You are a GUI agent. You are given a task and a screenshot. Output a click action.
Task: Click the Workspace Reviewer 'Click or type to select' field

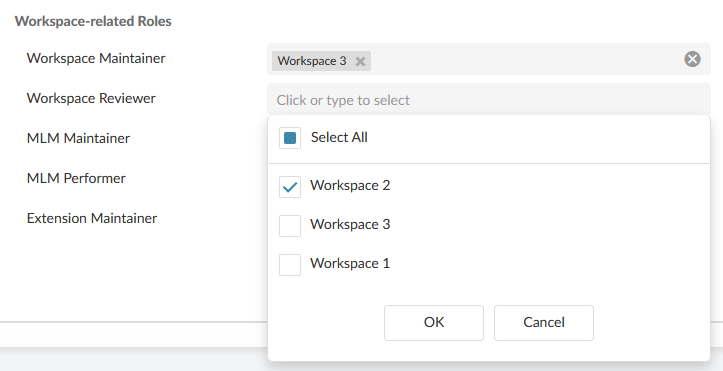489,100
